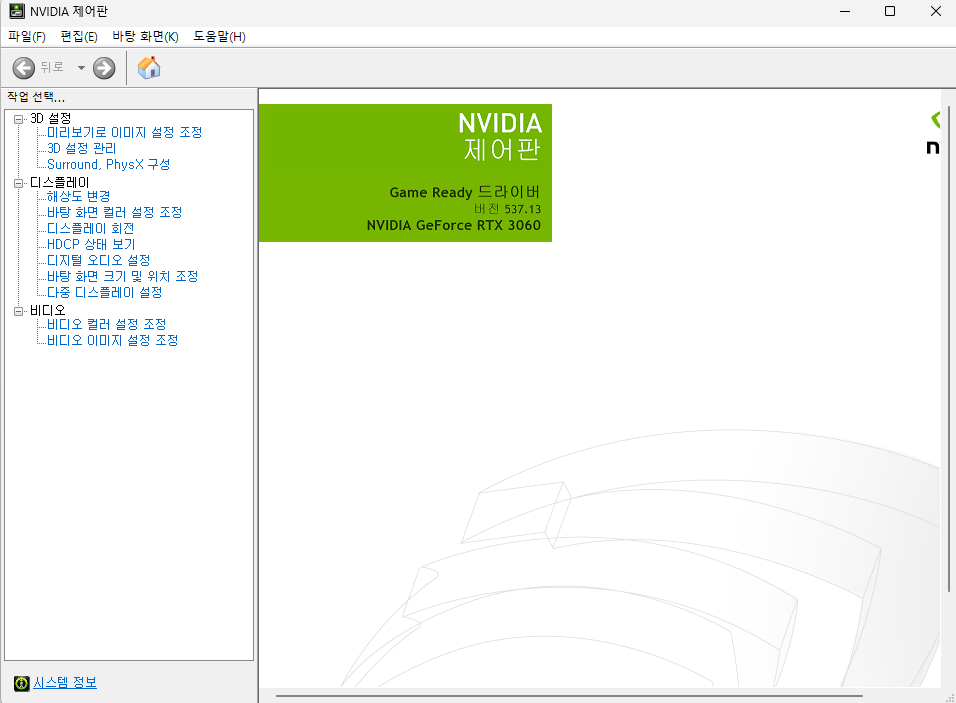This screenshot has width=956, height=703.
Task: Select 바탕 화면 크기 및 위치 조정
Action: click(x=123, y=276)
